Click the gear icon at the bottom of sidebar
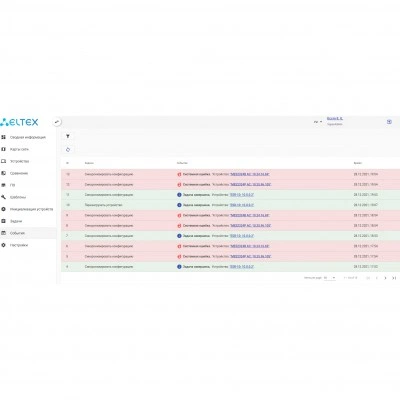Screen dimensions: 400x400 pyautogui.click(x=3, y=245)
